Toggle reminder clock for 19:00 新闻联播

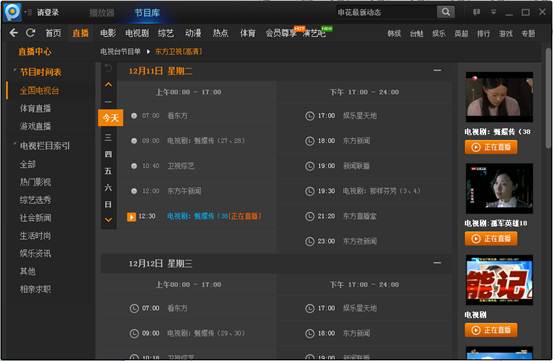point(310,166)
